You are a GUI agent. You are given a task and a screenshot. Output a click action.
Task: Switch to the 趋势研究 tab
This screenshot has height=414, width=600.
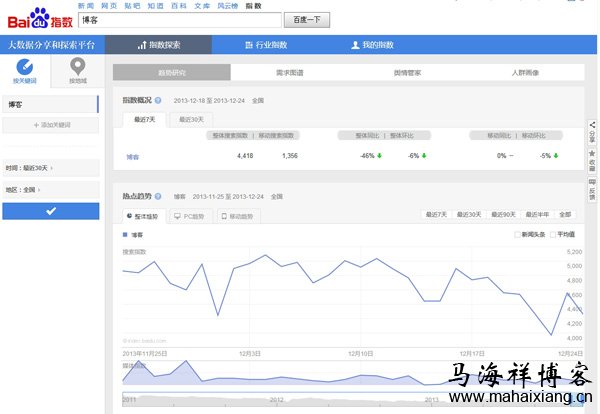(172, 72)
